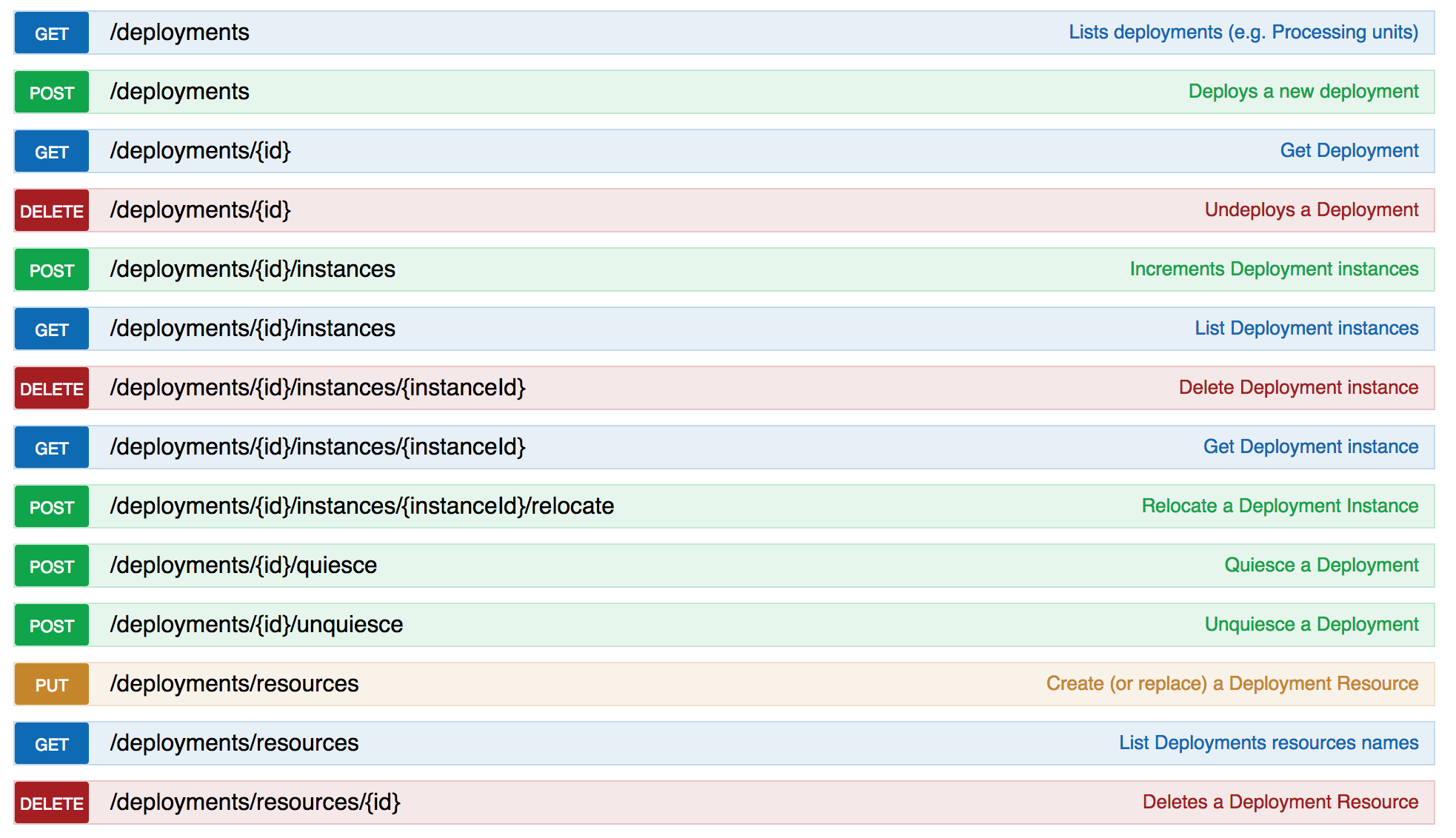Screen dimensions: 1456x838
Task: Open /deployments/resources path in PUT row
Action: point(234,684)
